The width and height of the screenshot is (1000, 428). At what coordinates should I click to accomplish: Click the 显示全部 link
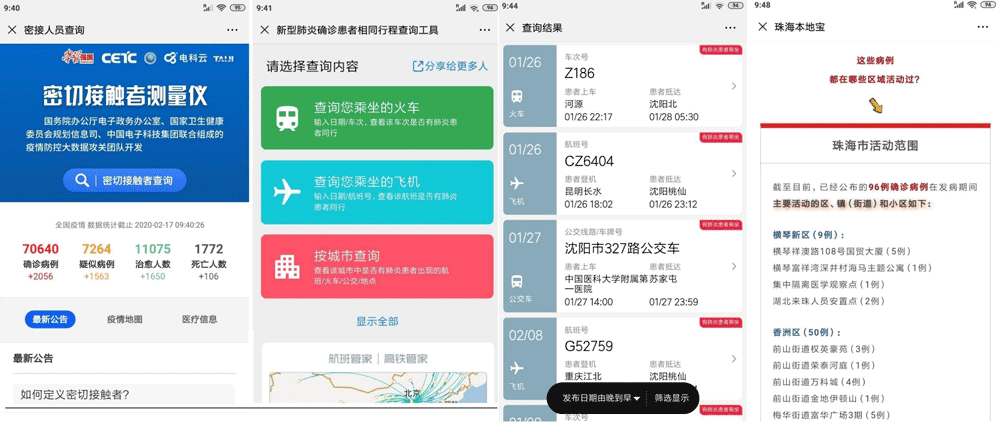[x=377, y=321]
